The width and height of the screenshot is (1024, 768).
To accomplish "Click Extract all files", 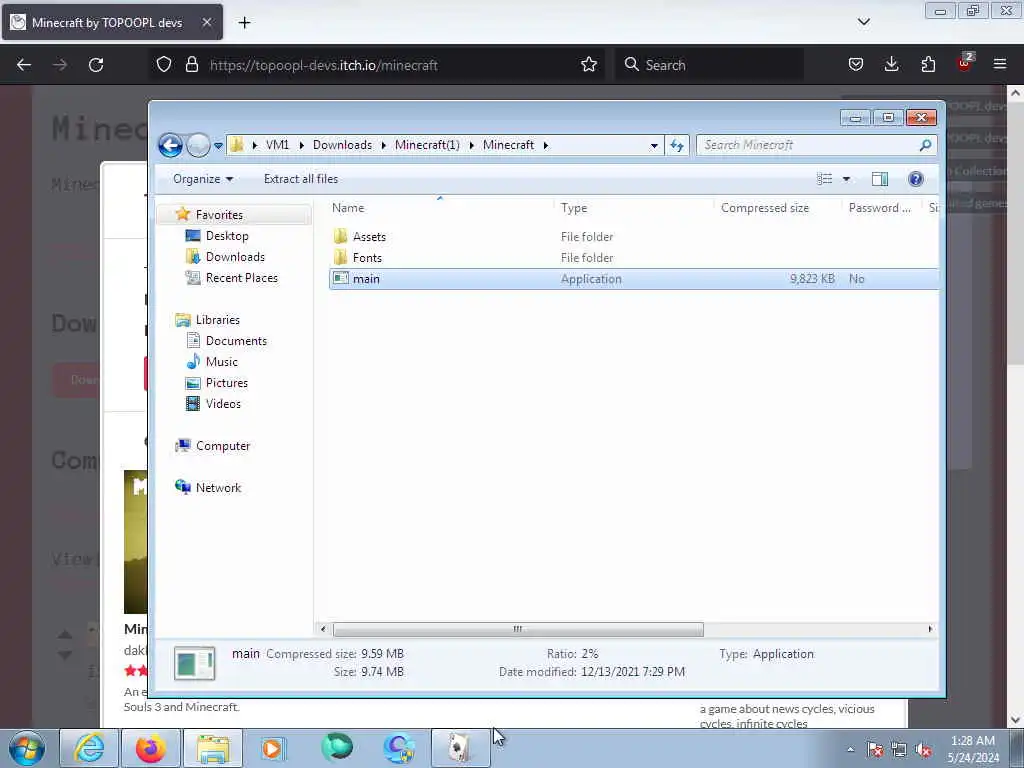I will click(301, 179).
